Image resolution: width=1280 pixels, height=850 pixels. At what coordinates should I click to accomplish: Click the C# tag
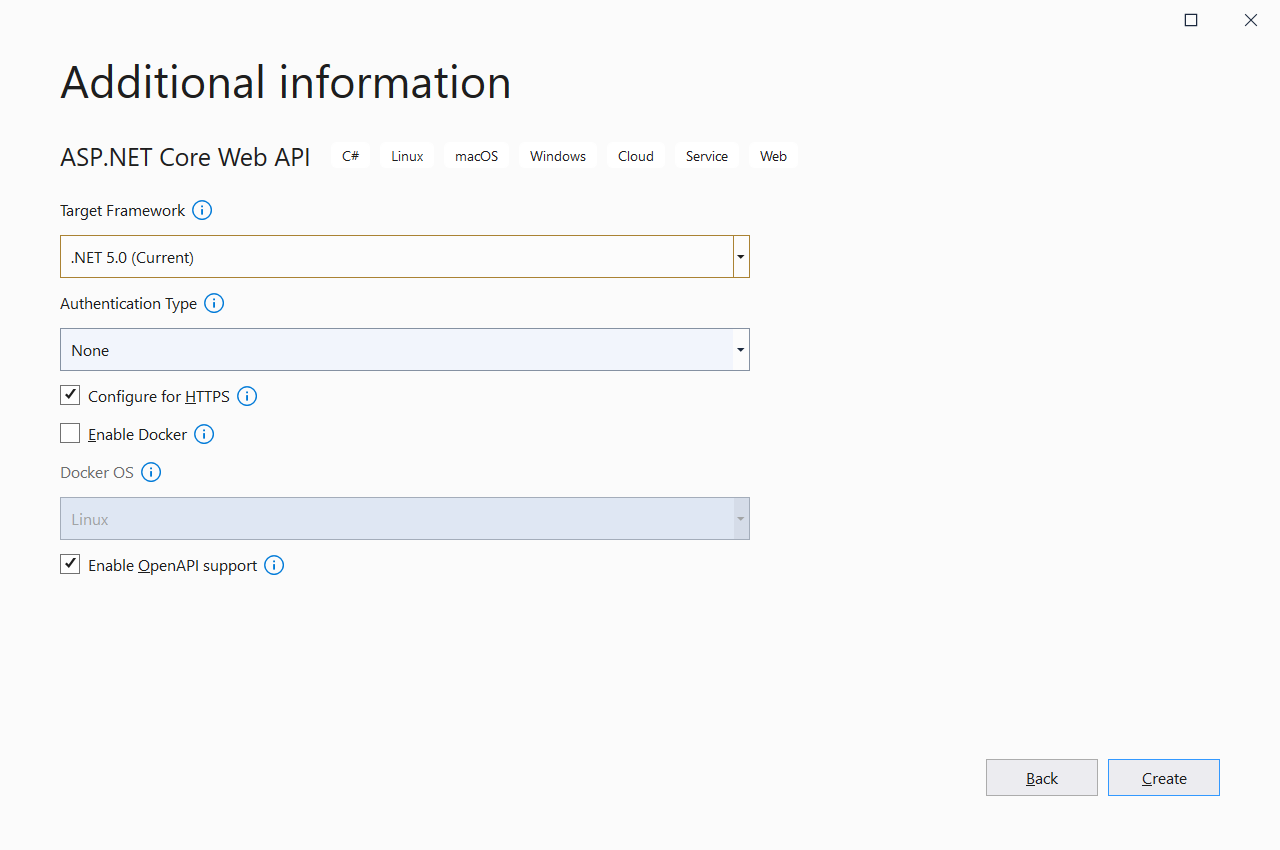[350, 156]
